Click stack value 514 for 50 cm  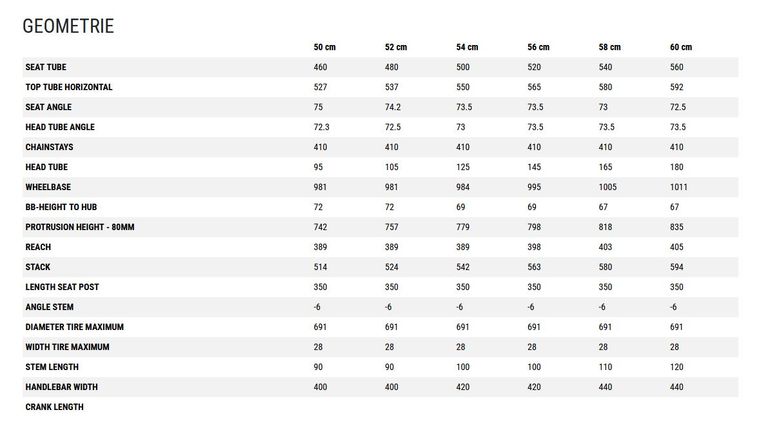click(x=320, y=267)
